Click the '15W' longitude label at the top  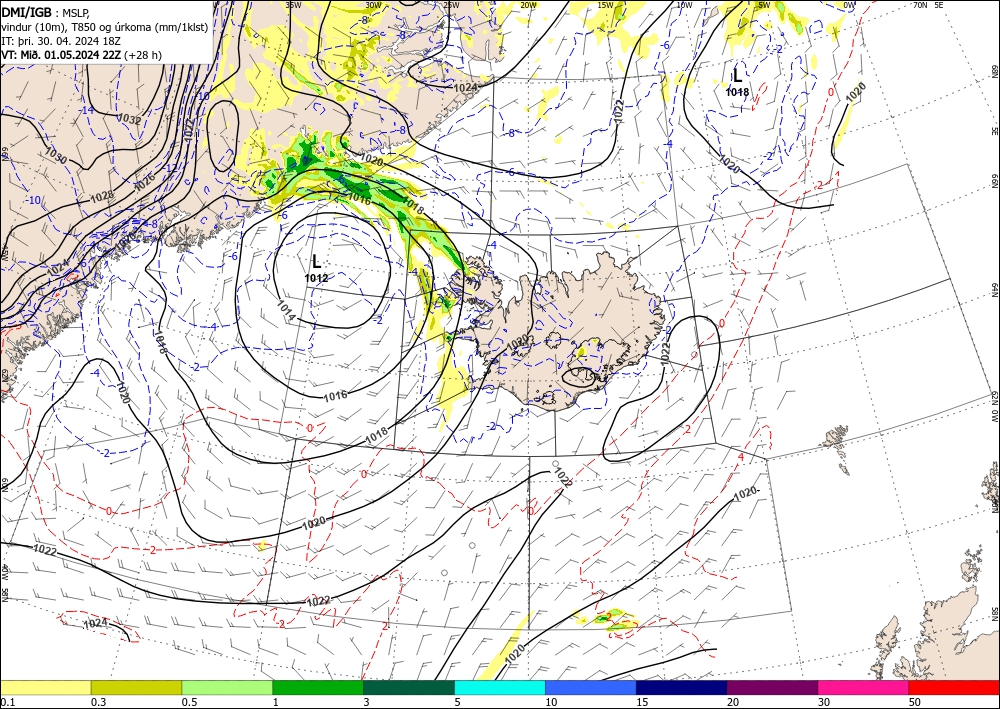pyautogui.click(x=606, y=5)
